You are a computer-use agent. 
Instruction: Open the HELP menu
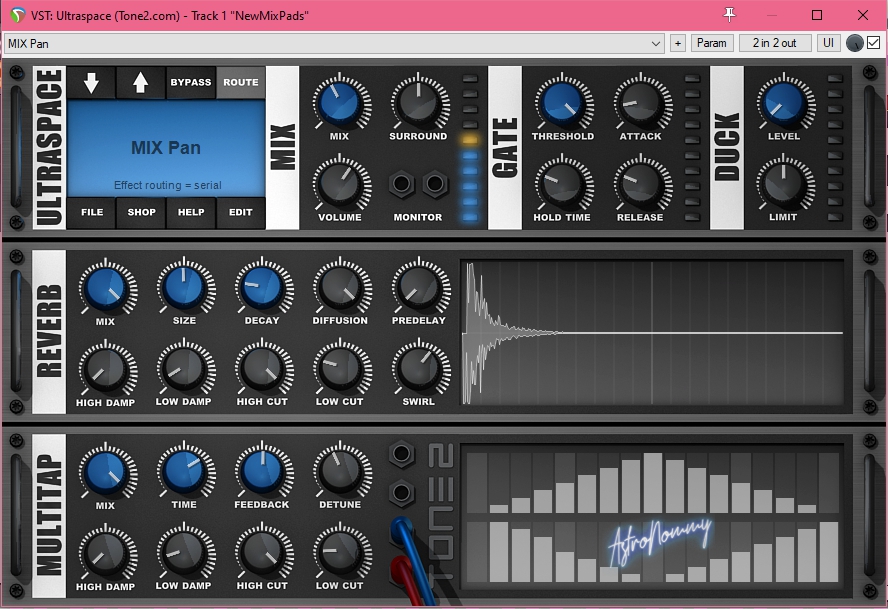[191, 212]
